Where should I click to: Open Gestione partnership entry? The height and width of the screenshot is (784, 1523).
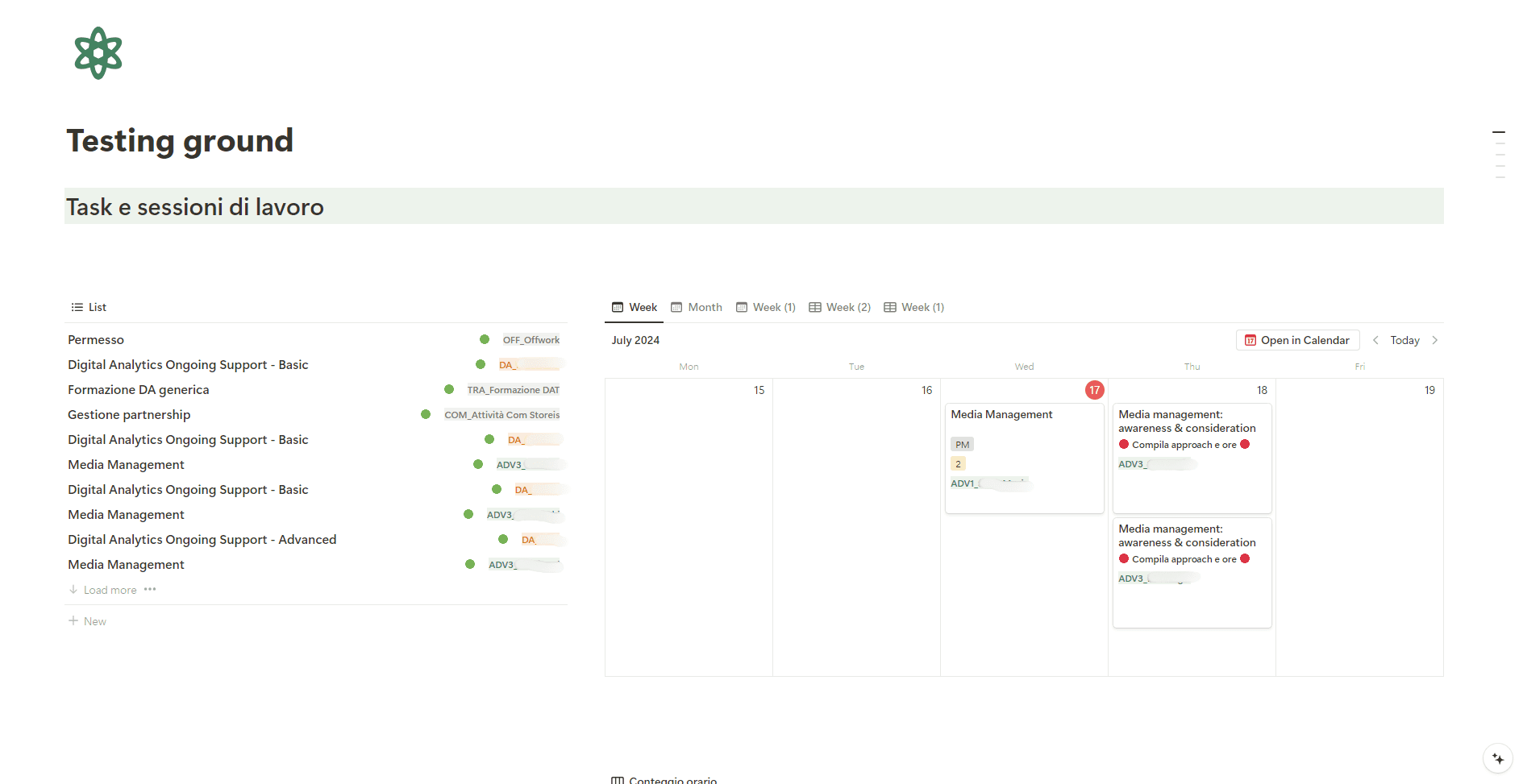point(316,414)
